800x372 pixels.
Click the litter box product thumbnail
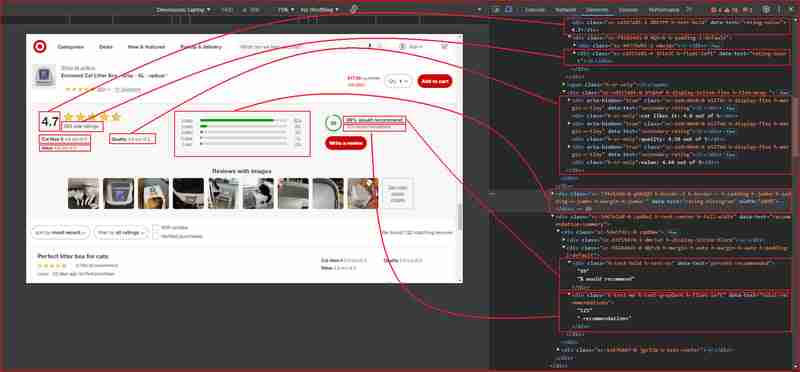tap(44, 76)
